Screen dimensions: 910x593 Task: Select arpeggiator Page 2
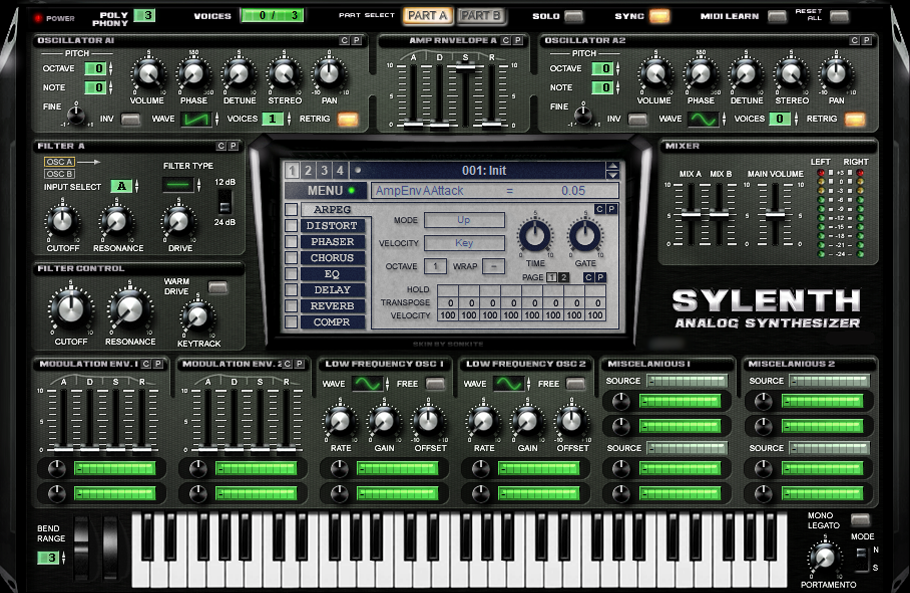tap(563, 277)
